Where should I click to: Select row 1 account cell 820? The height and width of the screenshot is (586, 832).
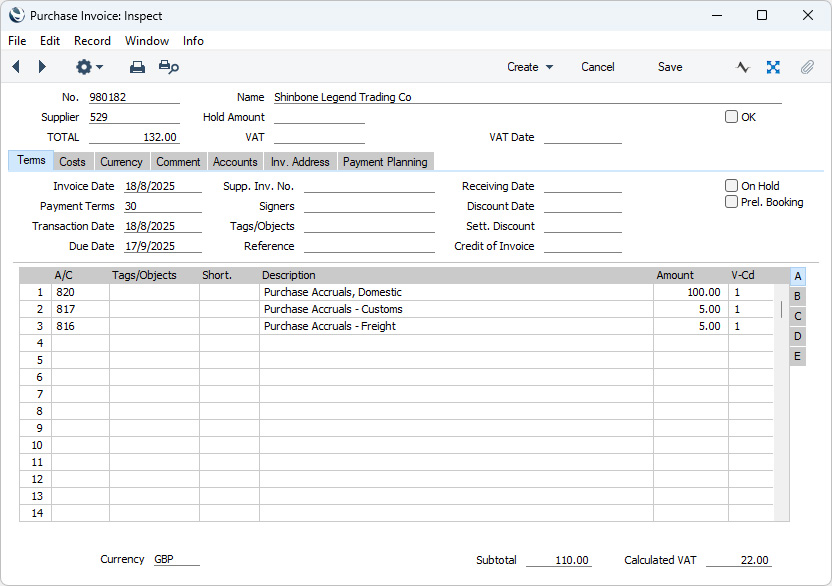(x=81, y=292)
